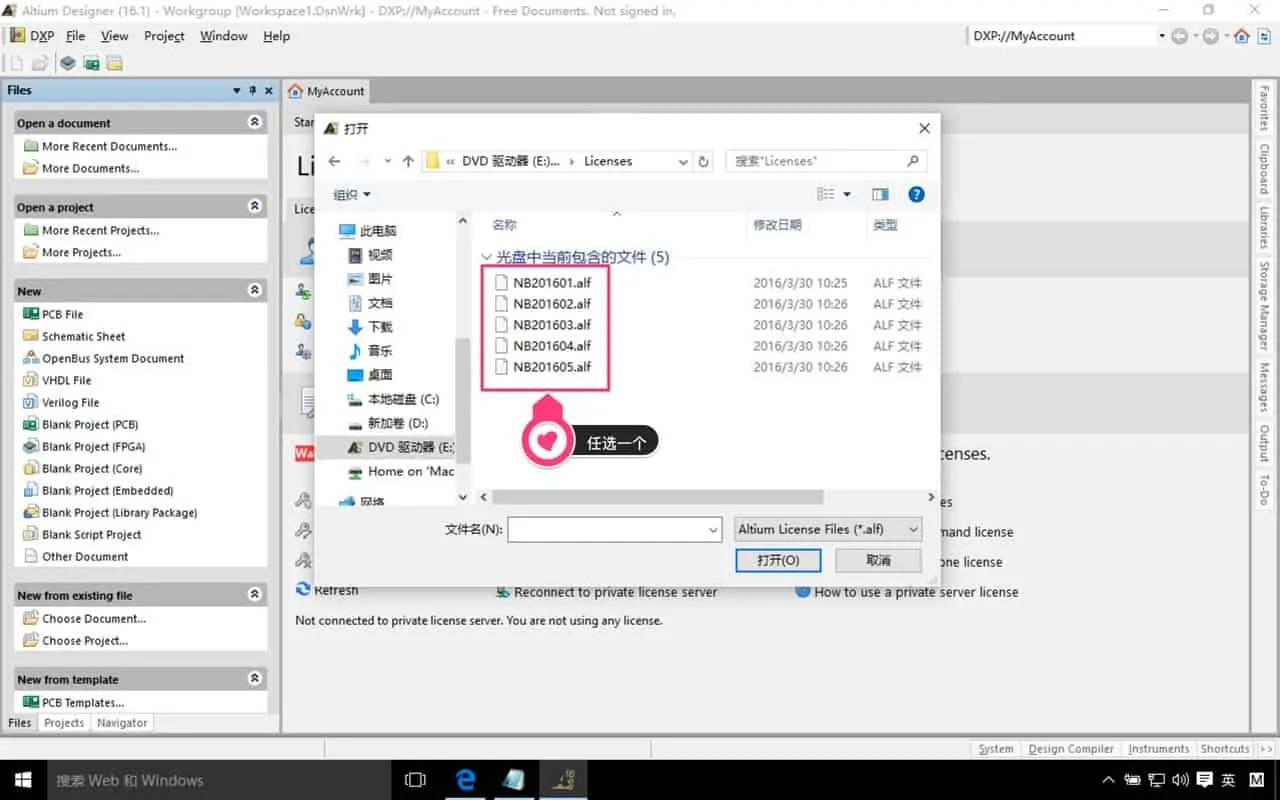
Task: Select the MyAccount document tab
Action: 326,91
